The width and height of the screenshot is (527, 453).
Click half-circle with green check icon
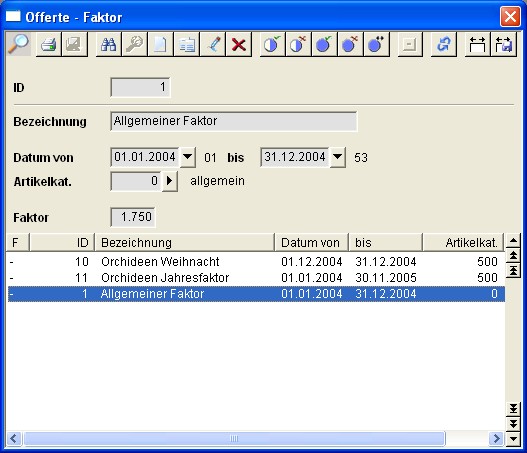(272, 44)
